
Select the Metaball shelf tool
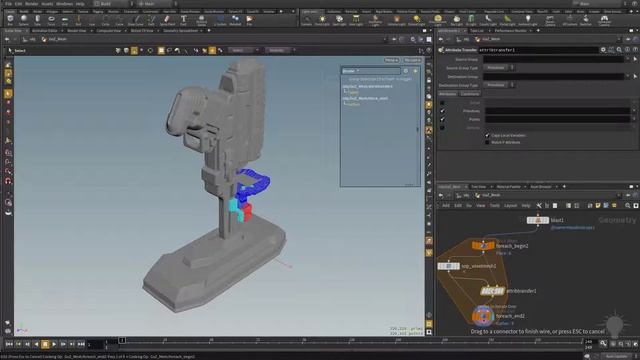click(235, 20)
